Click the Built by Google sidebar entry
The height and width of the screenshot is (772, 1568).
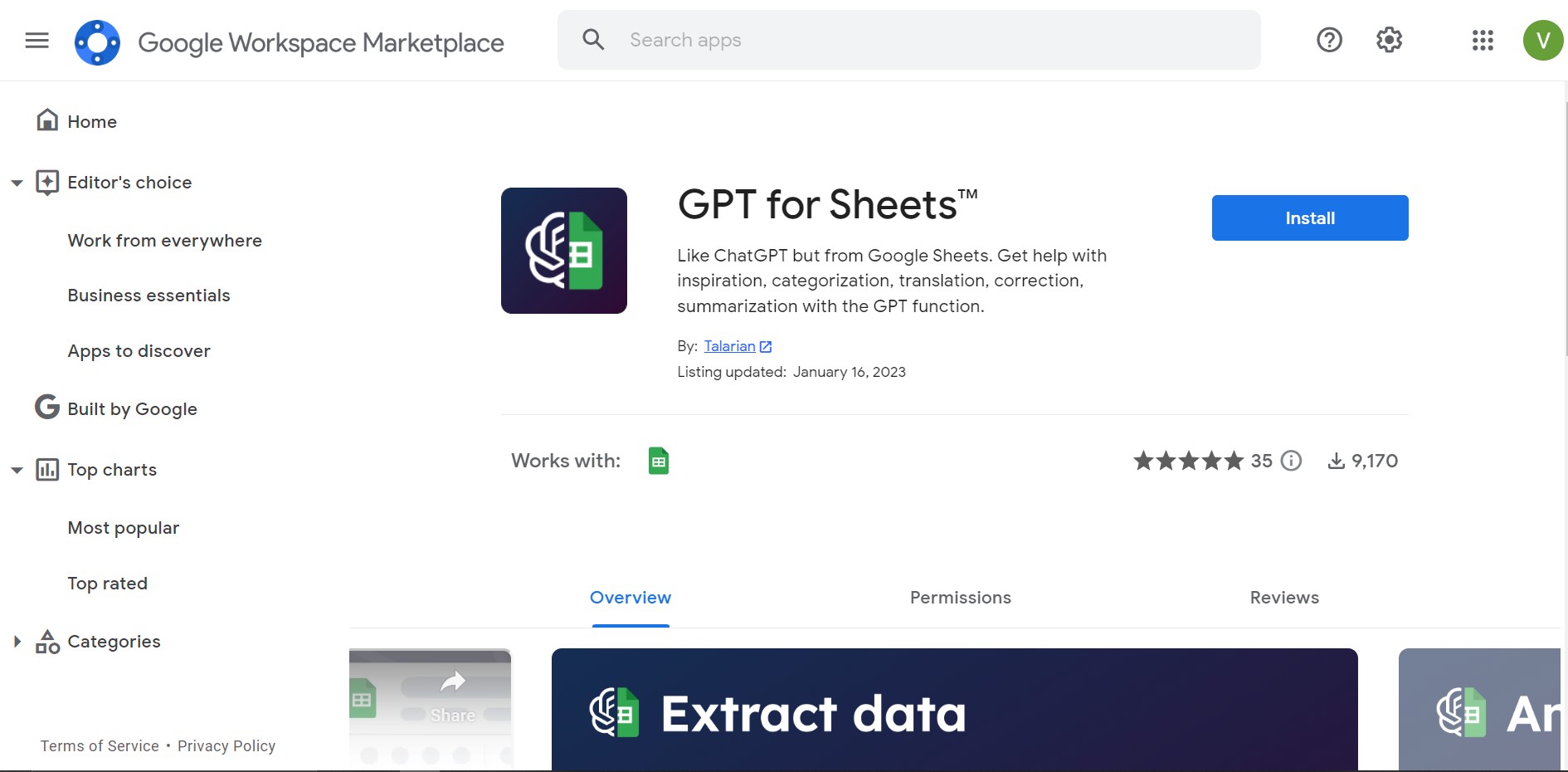coord(132,408)
